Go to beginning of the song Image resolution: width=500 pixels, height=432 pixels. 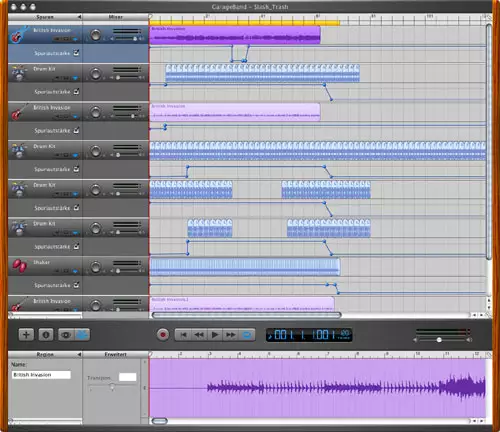183,335
